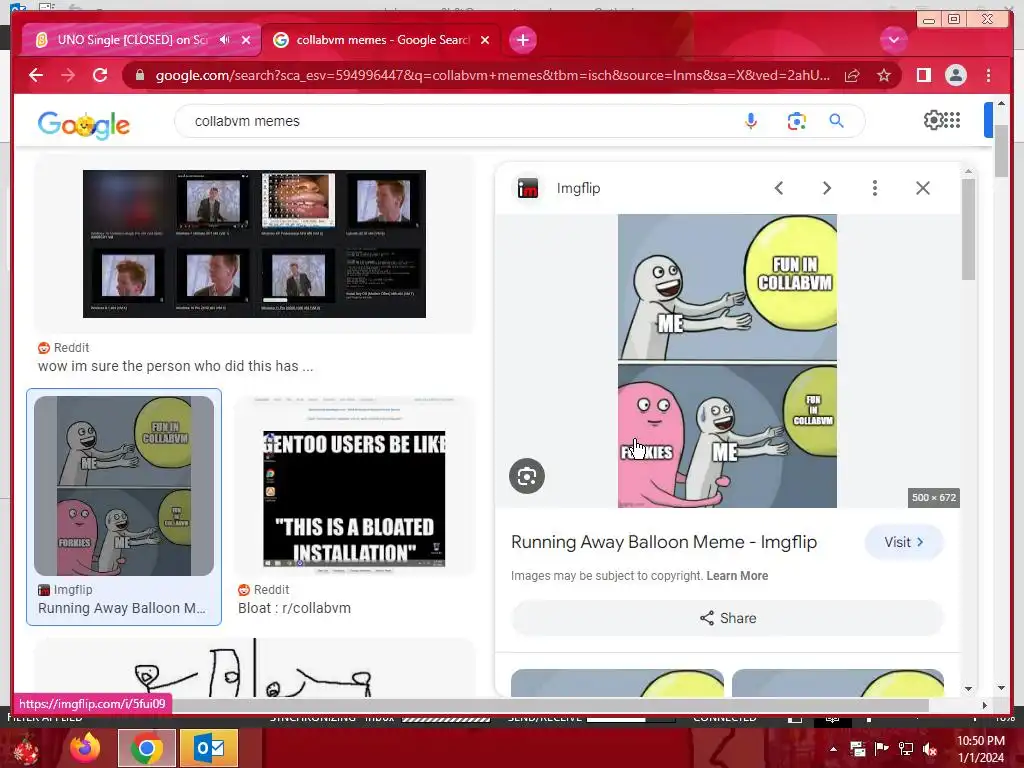Open the Google apps grid
This screenshot has height=768, width=1024.
click(x=952, y=120)
